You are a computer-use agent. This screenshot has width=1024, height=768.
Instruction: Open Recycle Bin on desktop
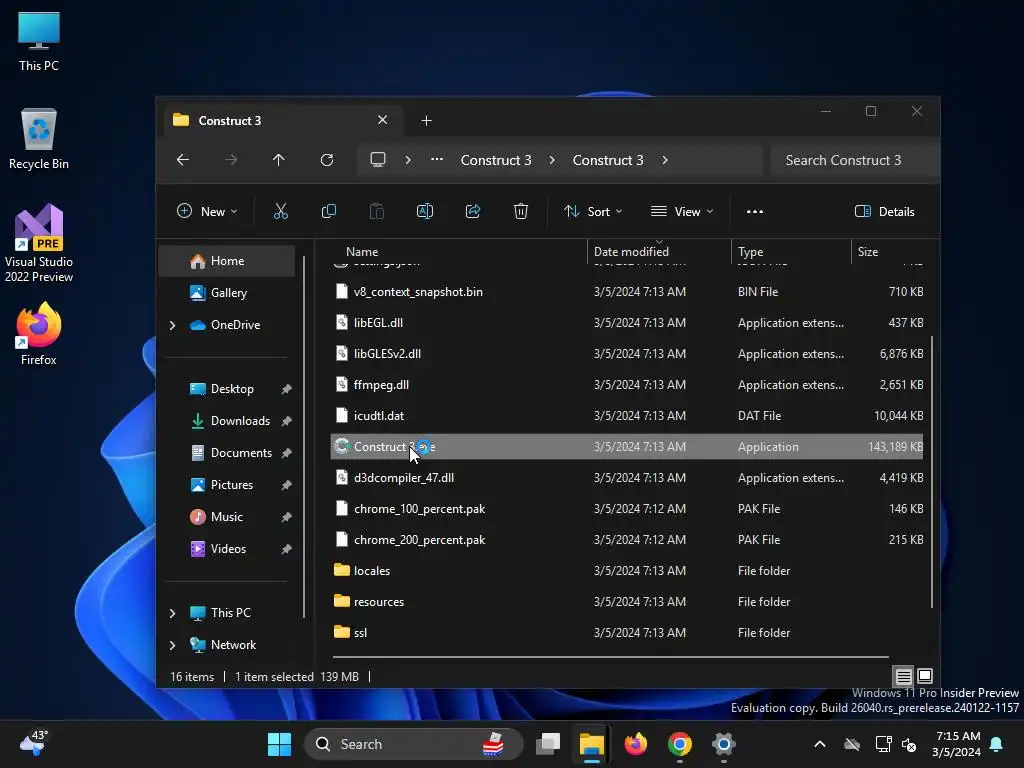click(x=39, y=139)
